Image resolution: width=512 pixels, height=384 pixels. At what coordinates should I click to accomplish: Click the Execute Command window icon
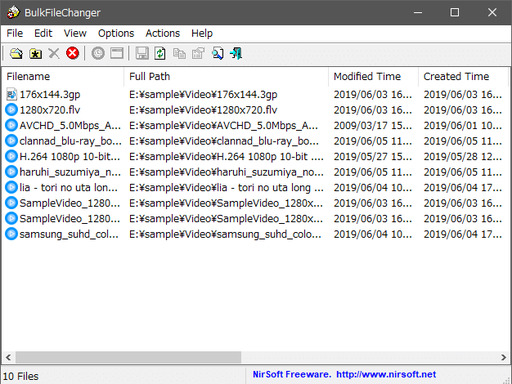pos(117,53)
